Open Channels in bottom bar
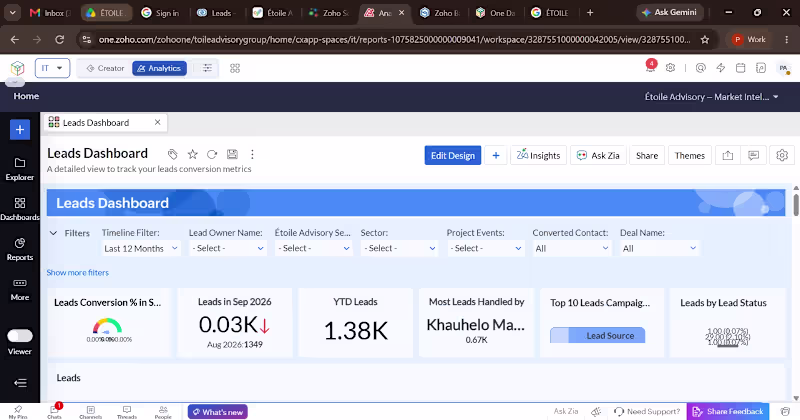This screenshot has width=800, height=420. point(90,412)
